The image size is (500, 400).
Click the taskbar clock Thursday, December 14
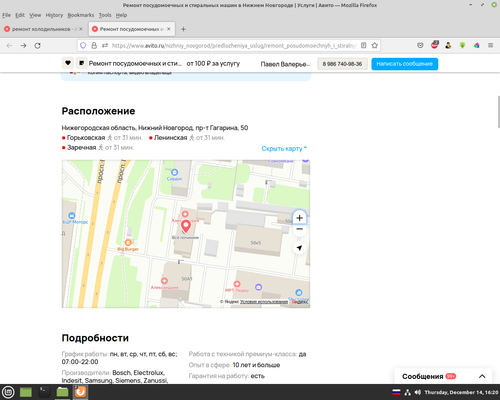coord(461,392)
